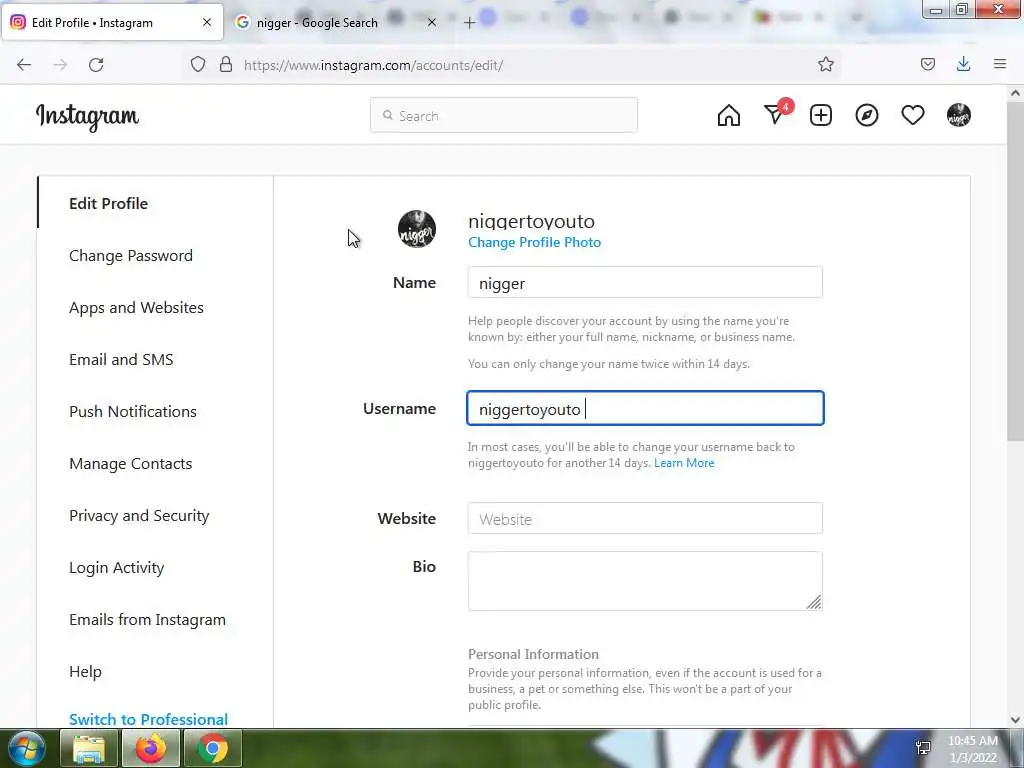1024x768 pixels.
Task: Open Privacy and Security settings
Action: (139, 516)
